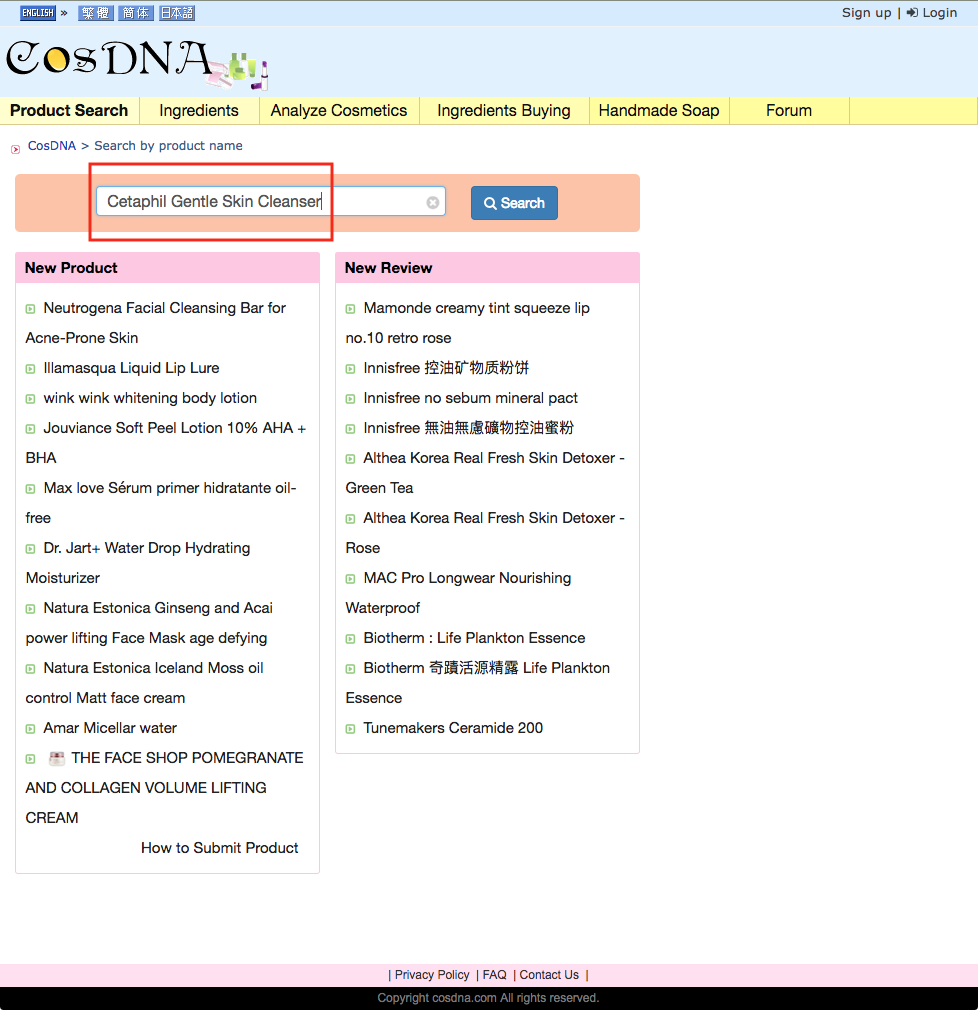Open the Forum tab
The height and width of the screenshot is (1010, 978).
click(789, 111)
